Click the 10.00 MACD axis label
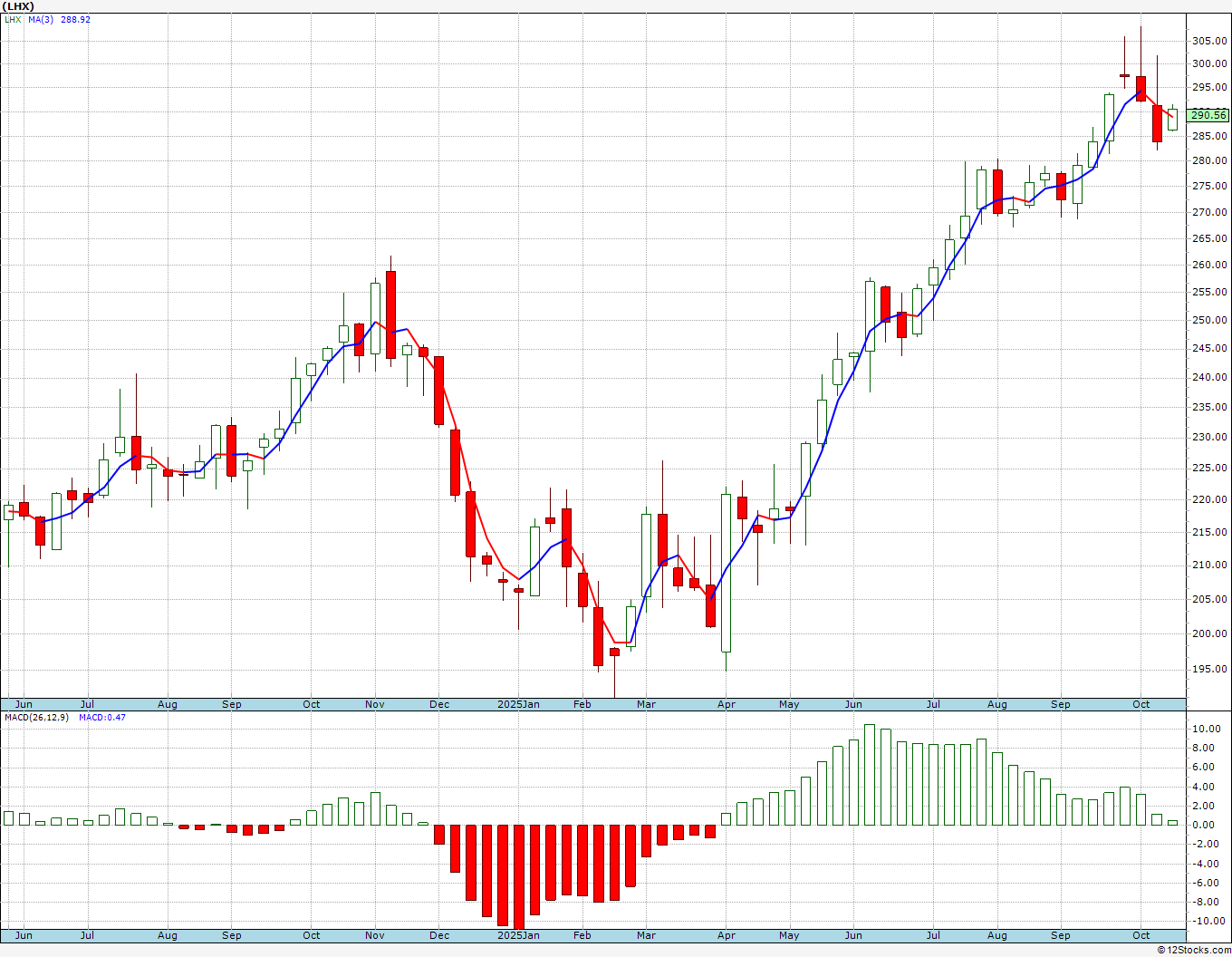Viewport: 1232px width, 957px height. 1208,729
